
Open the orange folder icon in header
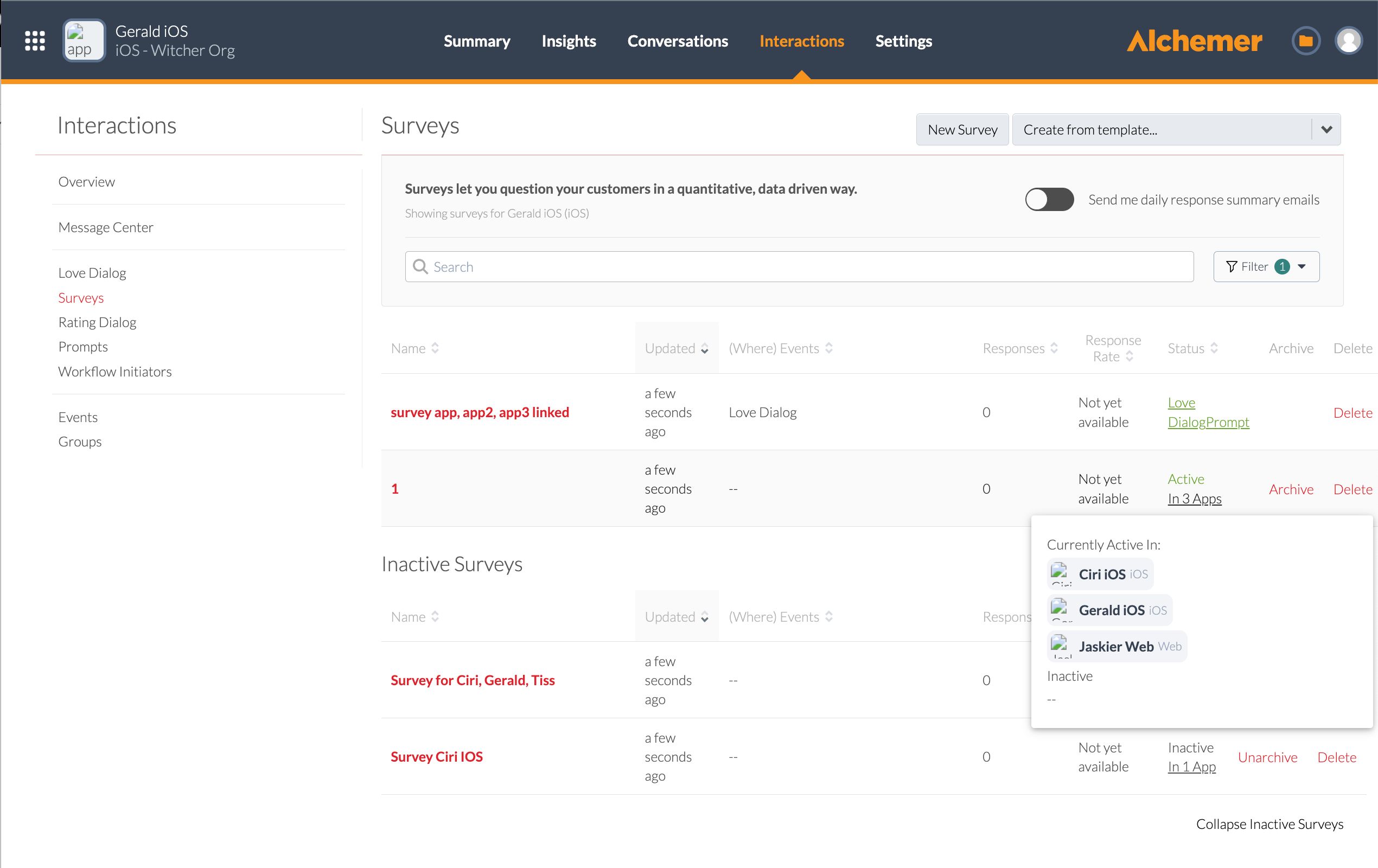click(1305, 41)
